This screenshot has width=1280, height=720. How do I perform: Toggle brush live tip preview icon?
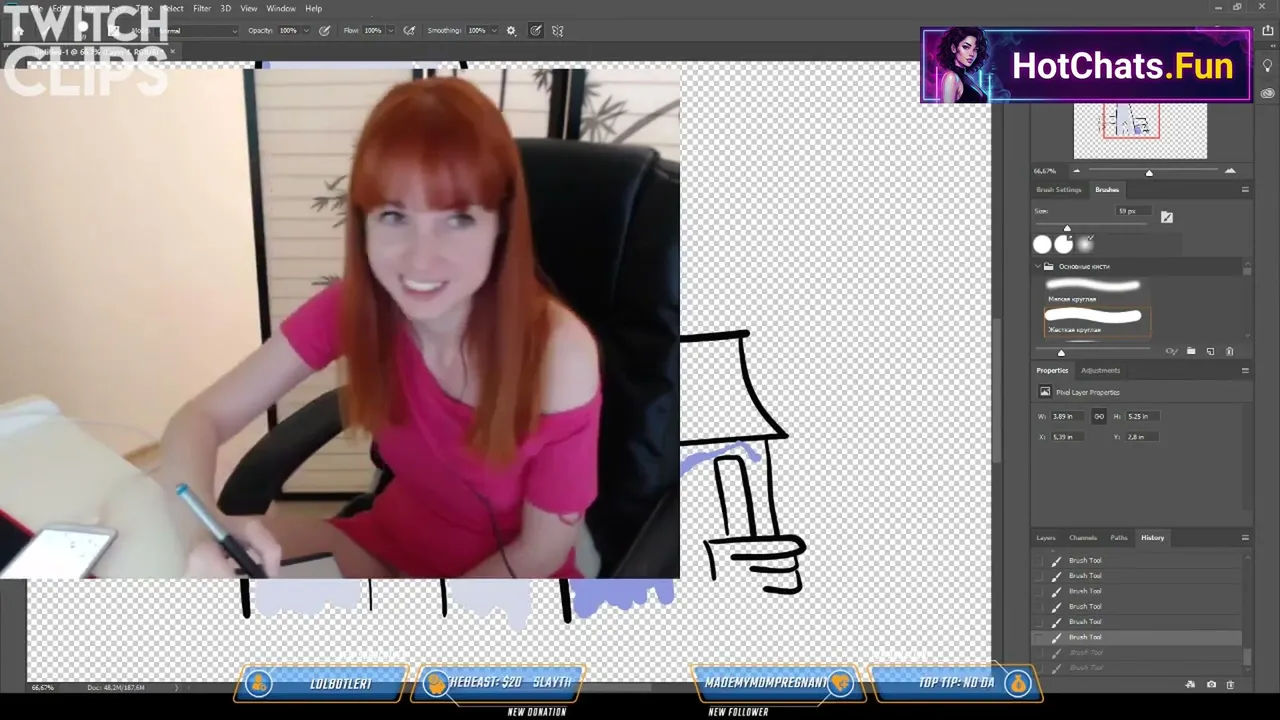(1172, 351)
